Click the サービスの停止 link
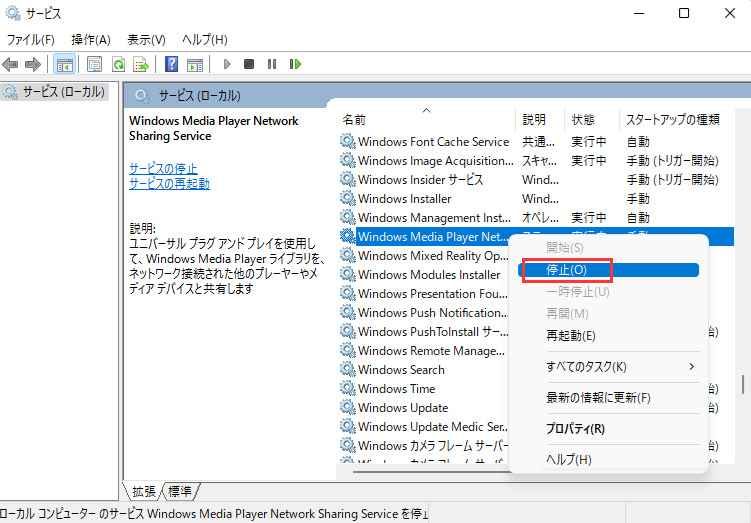The width and height of the screenshot is (751, 523). (x=163, y=169)
